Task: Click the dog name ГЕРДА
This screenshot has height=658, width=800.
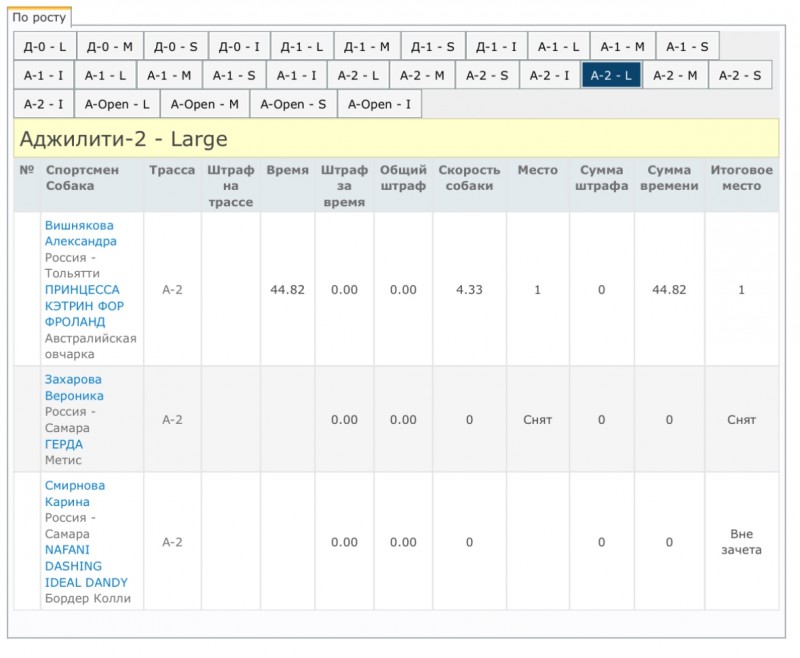Action: coord(64,444)
